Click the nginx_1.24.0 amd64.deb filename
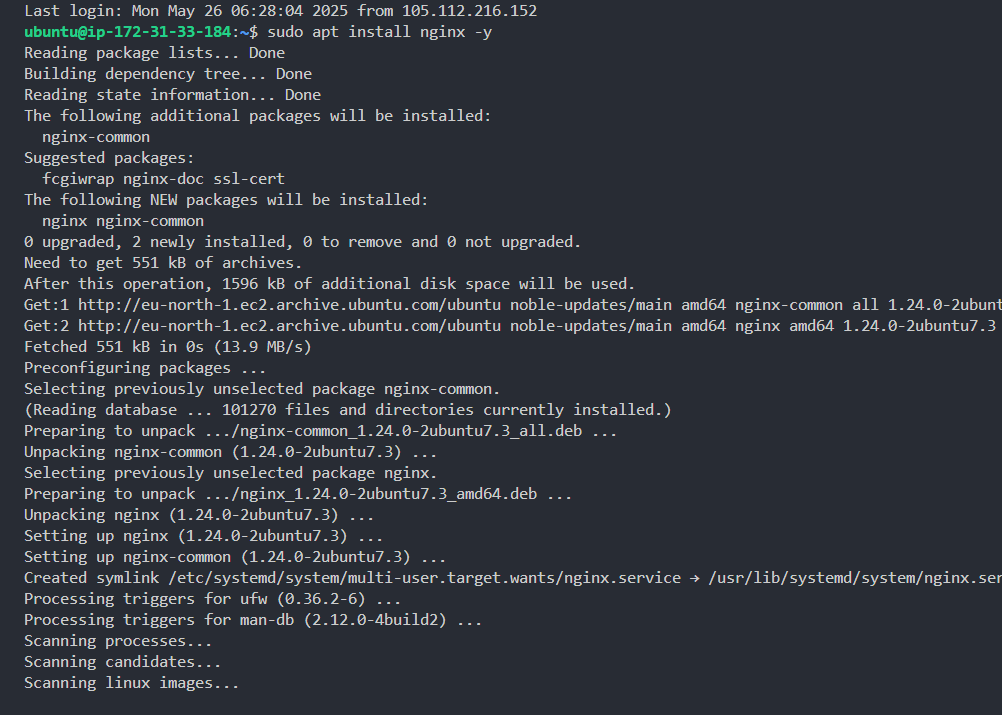1002x715 pixels. click(388, 494)
